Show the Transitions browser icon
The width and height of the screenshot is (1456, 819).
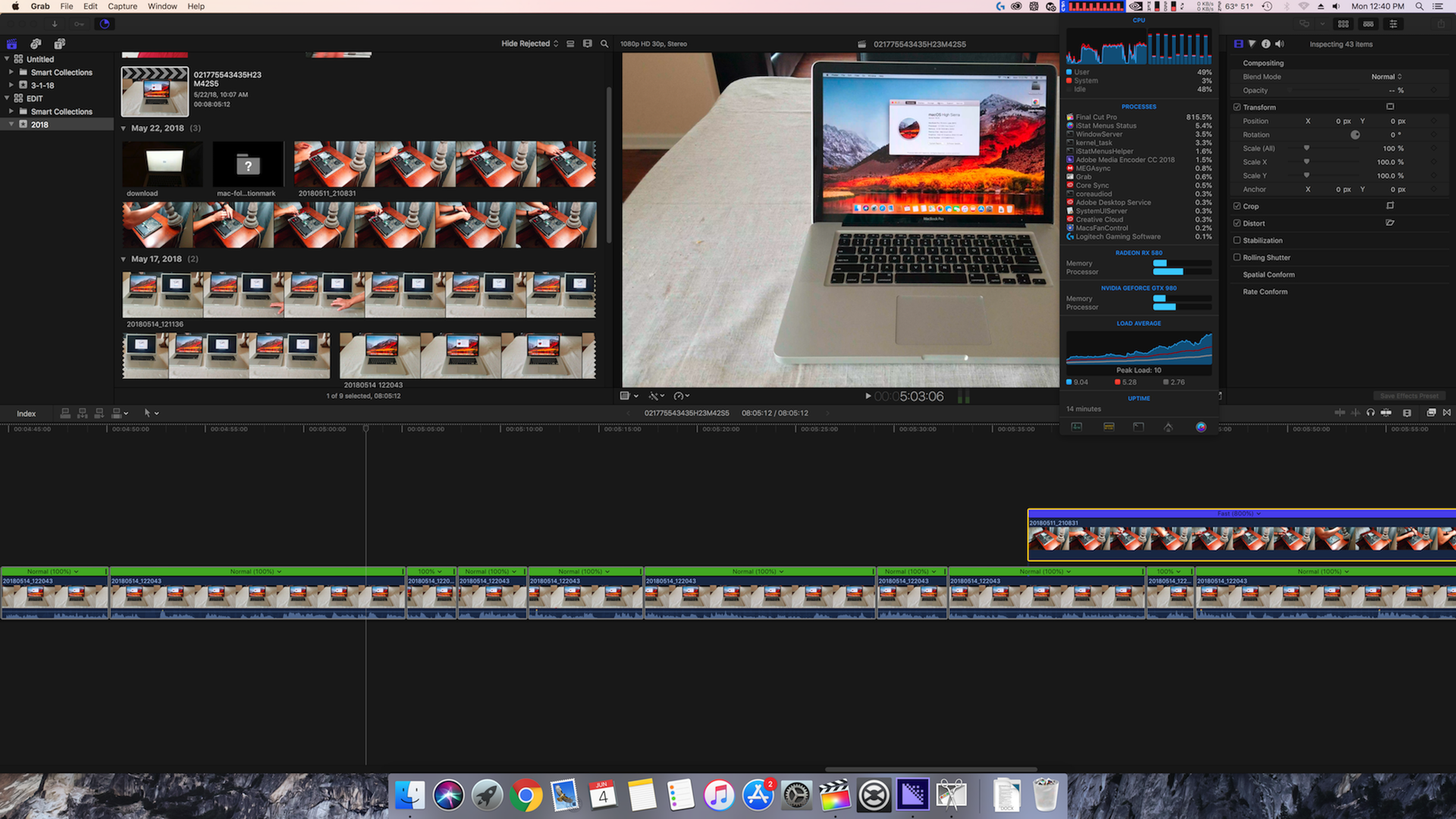[x=1447, y=413]
